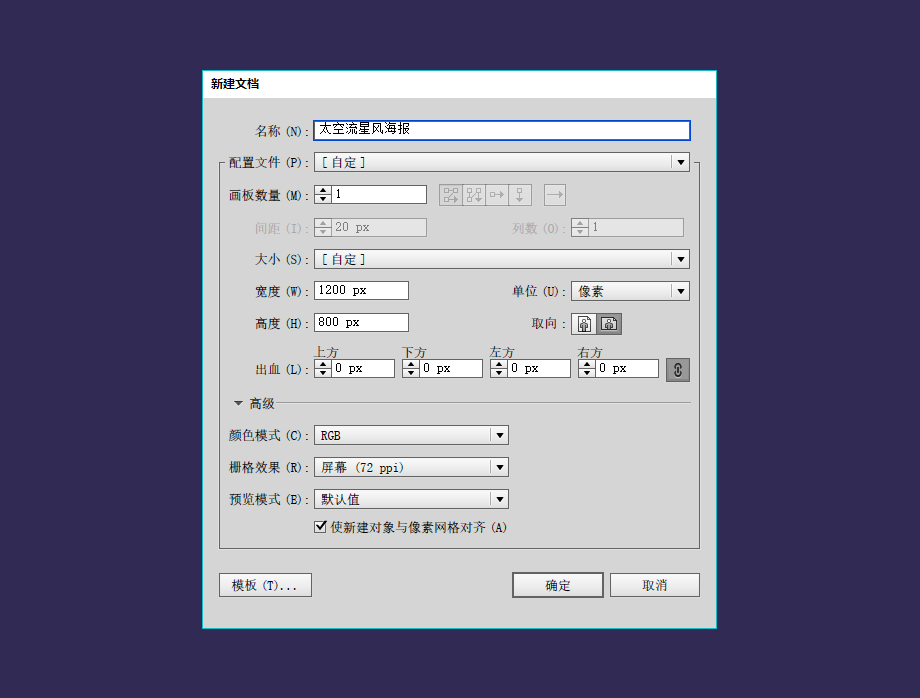Viewport: 920px width, 698px height.
Task: Collapse the 高级 advanced section
Action: [239, 404]
